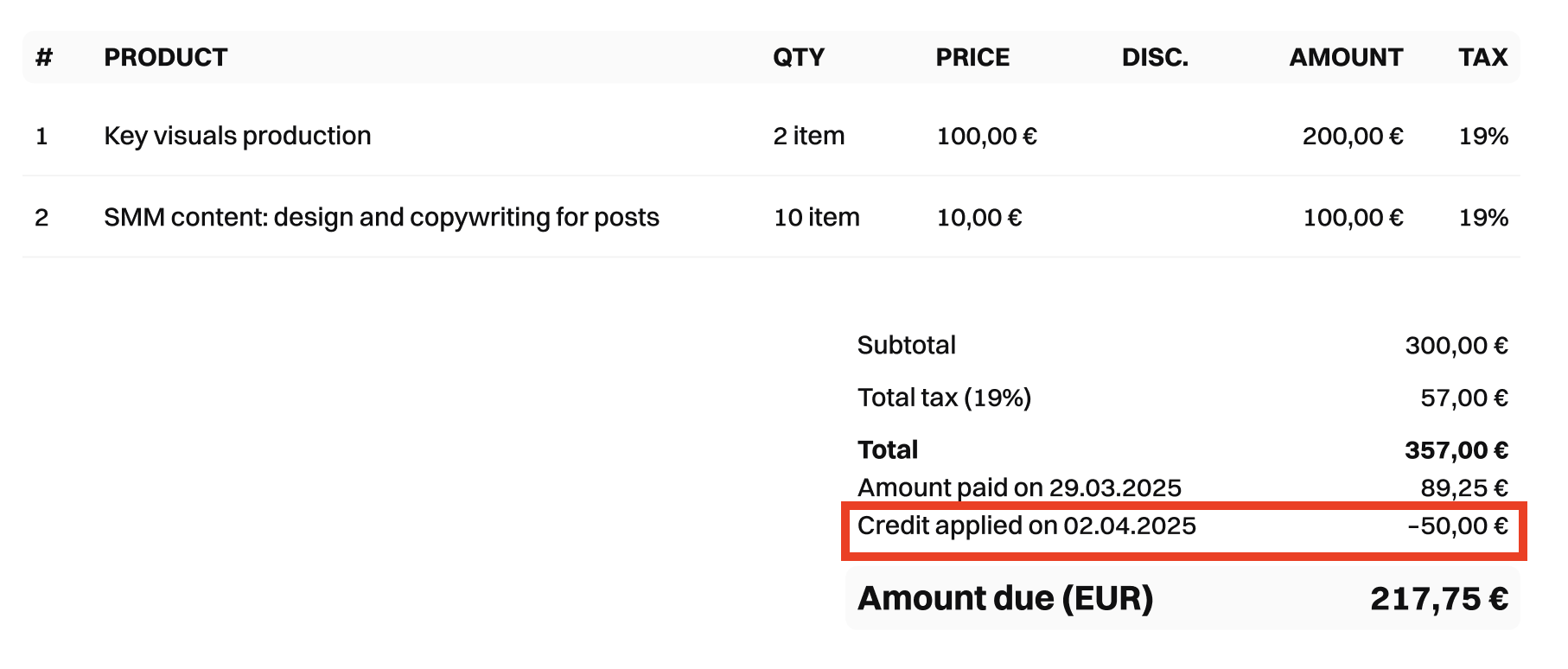Click the QTY column header
Viewport: 1568px width, 669px height.
798,57
